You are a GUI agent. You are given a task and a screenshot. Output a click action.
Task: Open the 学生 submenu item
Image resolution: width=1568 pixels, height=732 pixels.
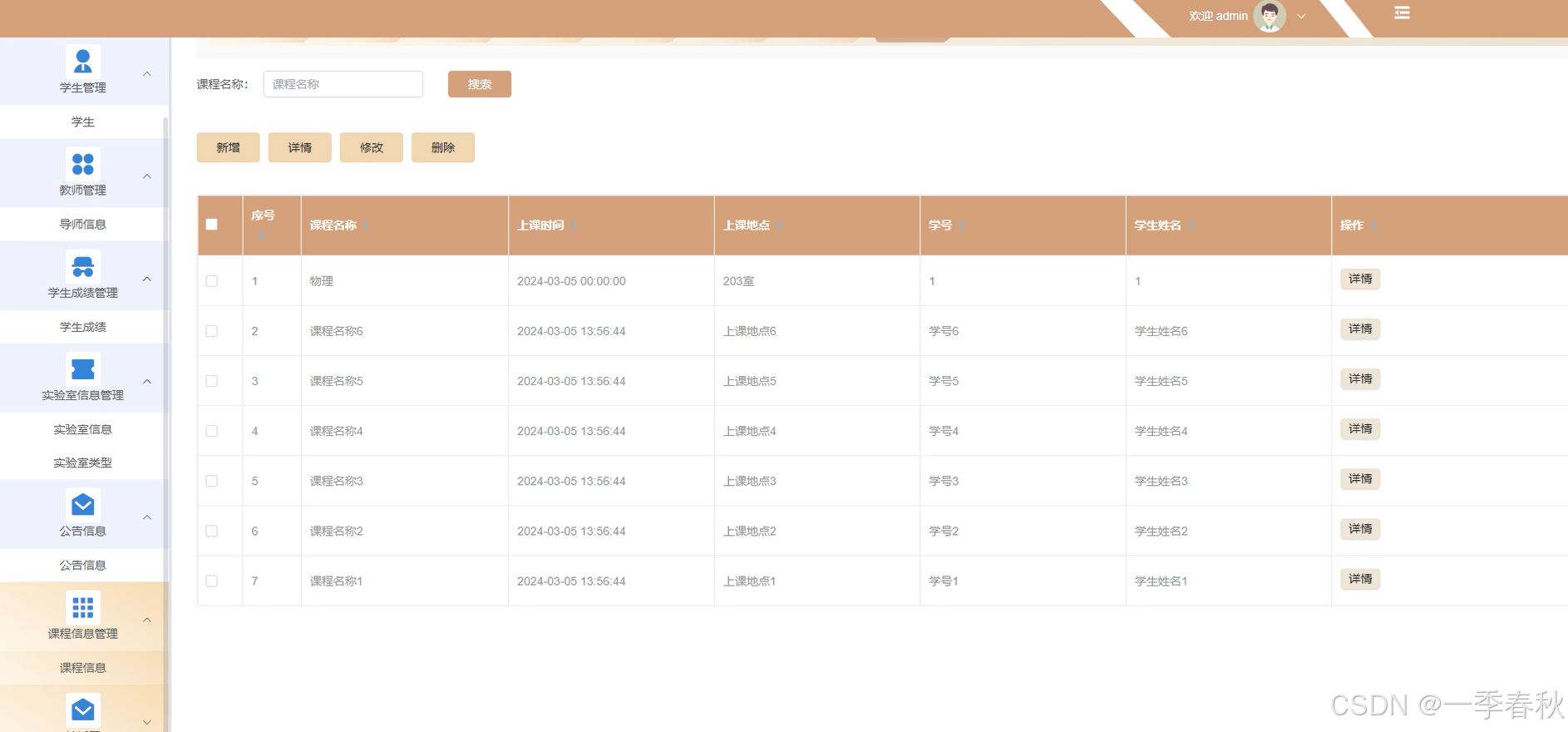(x=83, y=121)
